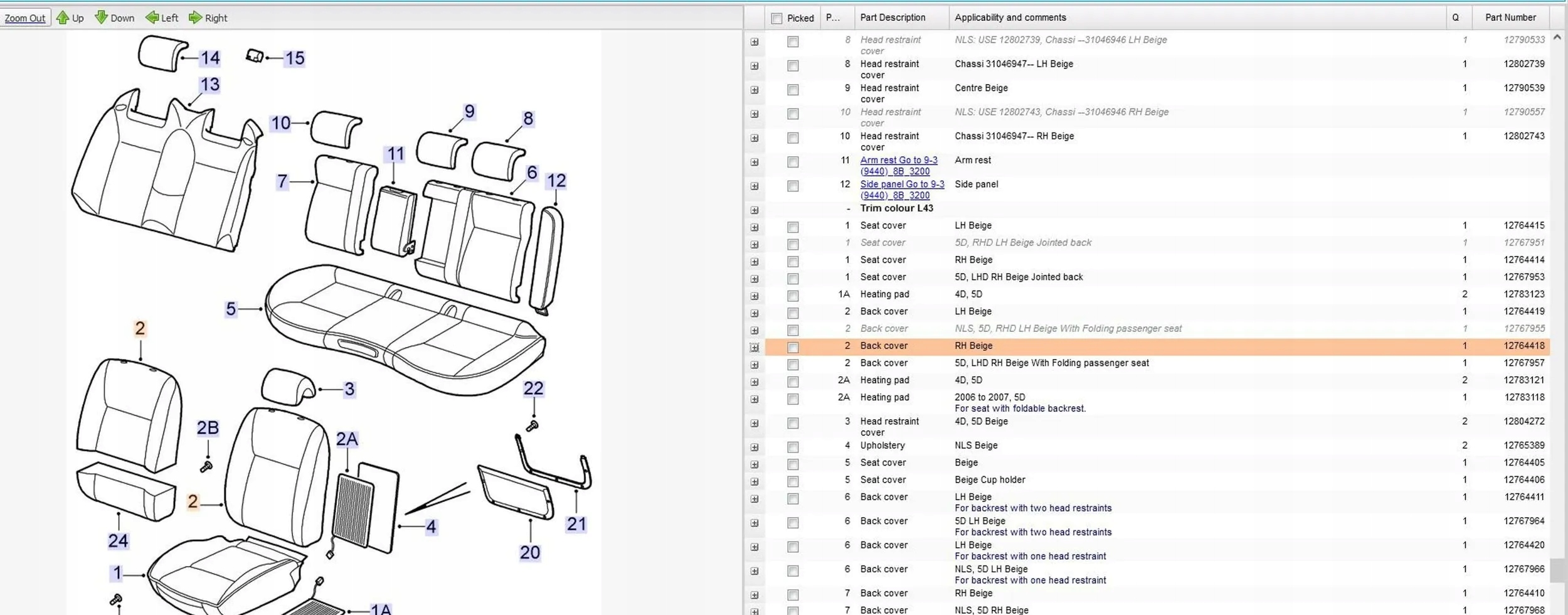Tick the checkbox for part 12764405
This screenshot has height=615, width=1568.
tap(793, 464)
